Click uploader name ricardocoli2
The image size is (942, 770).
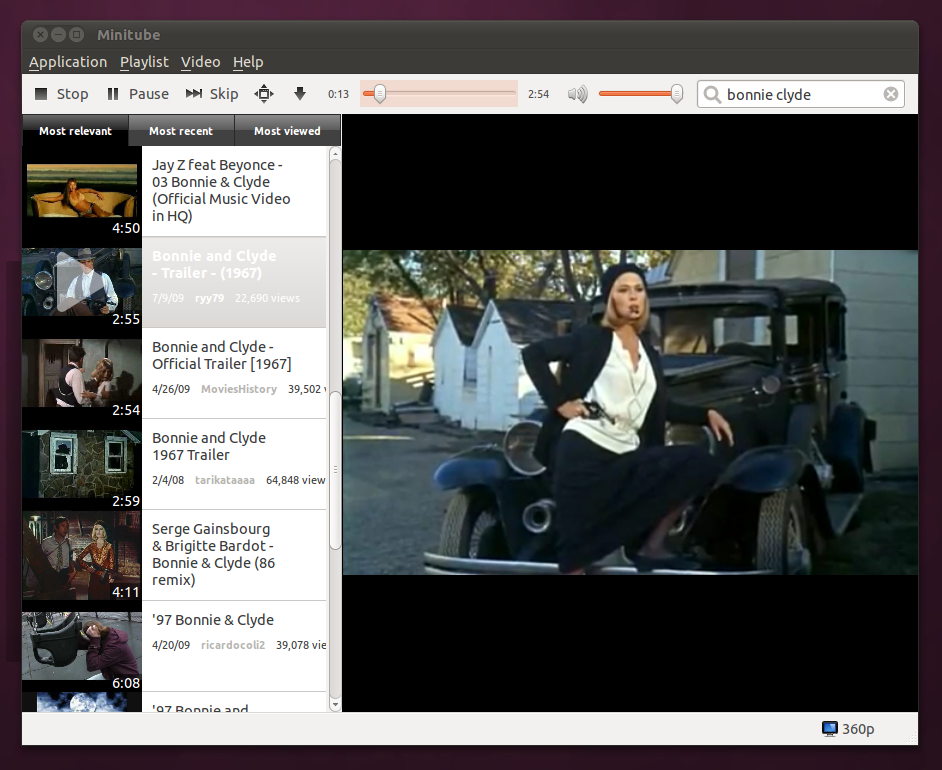pyautogui.click(x=232, y=645)
